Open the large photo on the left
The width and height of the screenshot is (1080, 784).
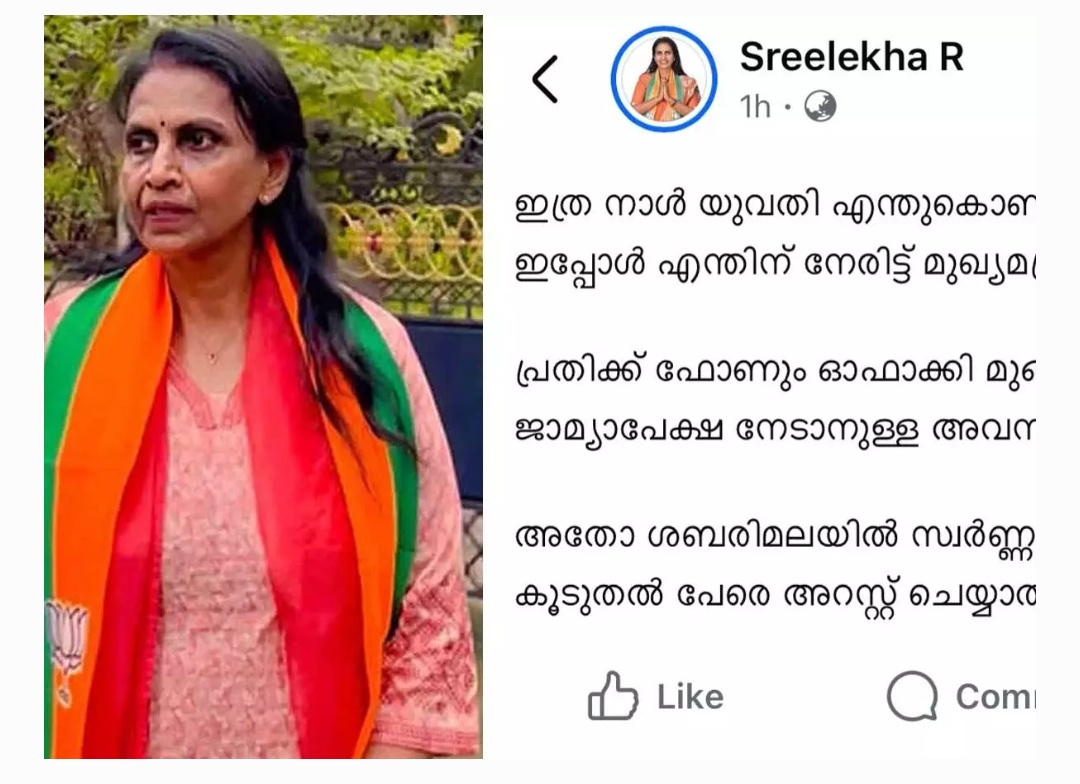[x=263, y=387]
